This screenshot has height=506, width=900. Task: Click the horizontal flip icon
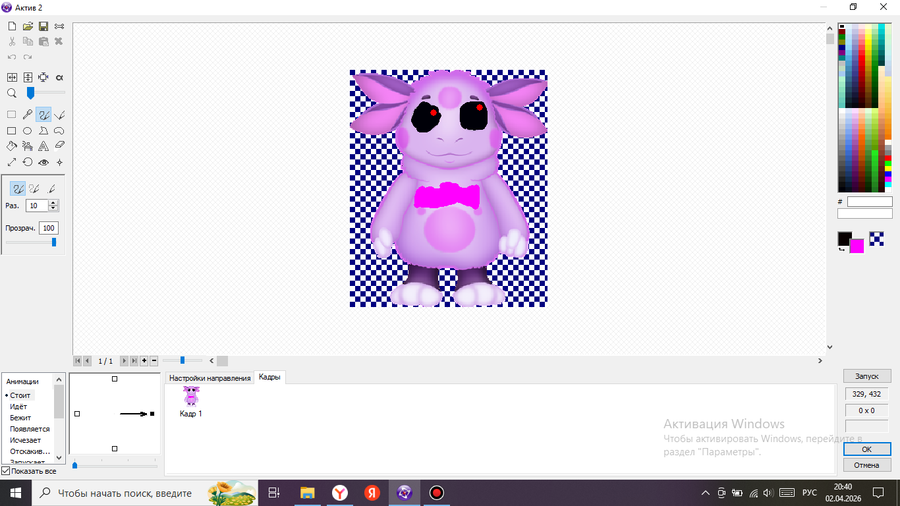(11, 77)
